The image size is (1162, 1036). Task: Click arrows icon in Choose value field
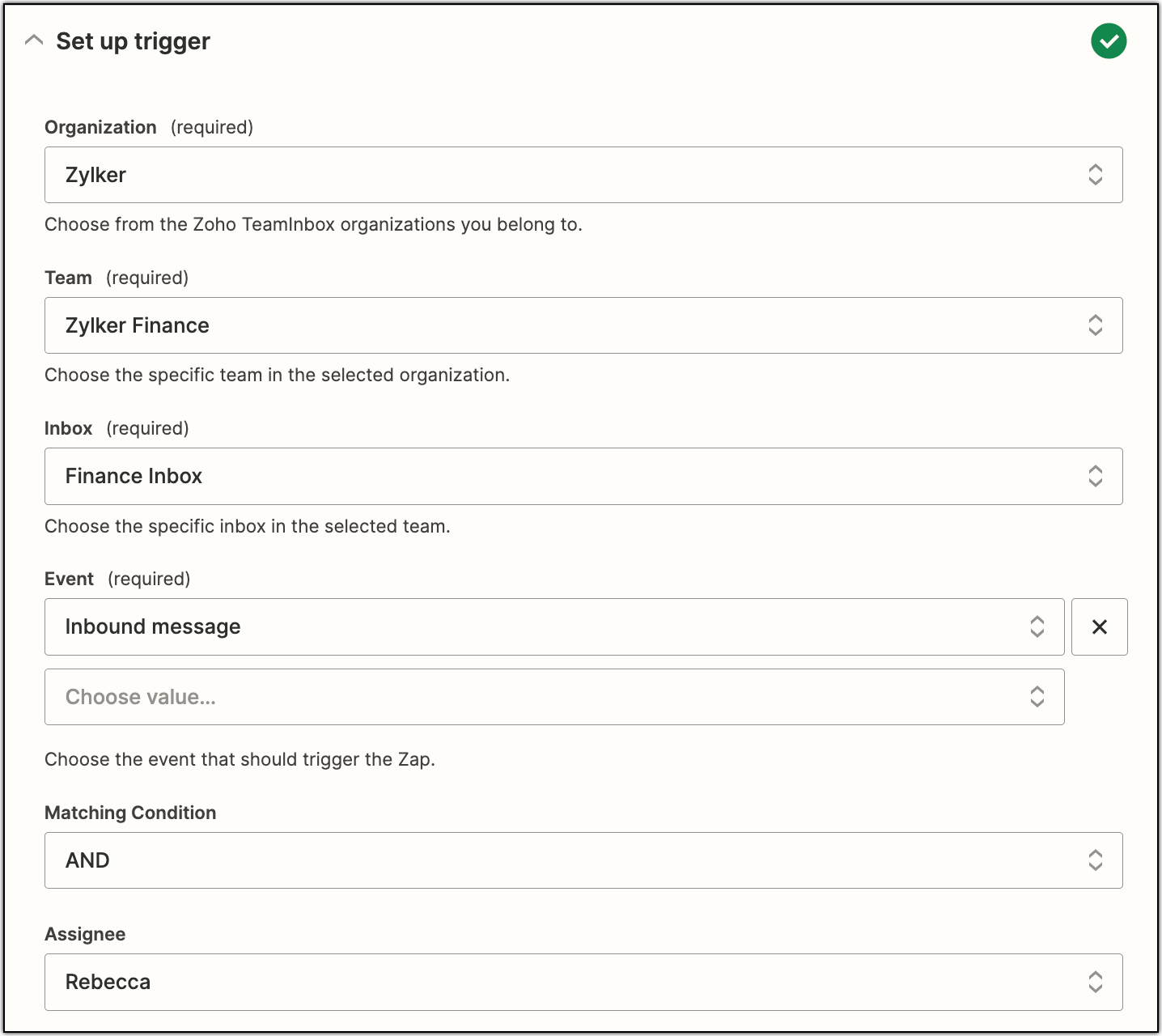tap(1037, 697)
